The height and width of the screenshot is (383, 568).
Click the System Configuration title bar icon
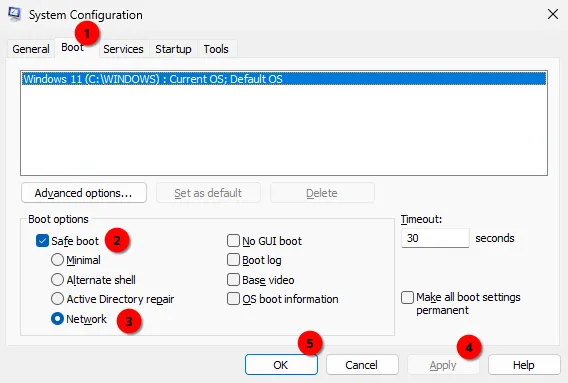(x=14, y=14)
